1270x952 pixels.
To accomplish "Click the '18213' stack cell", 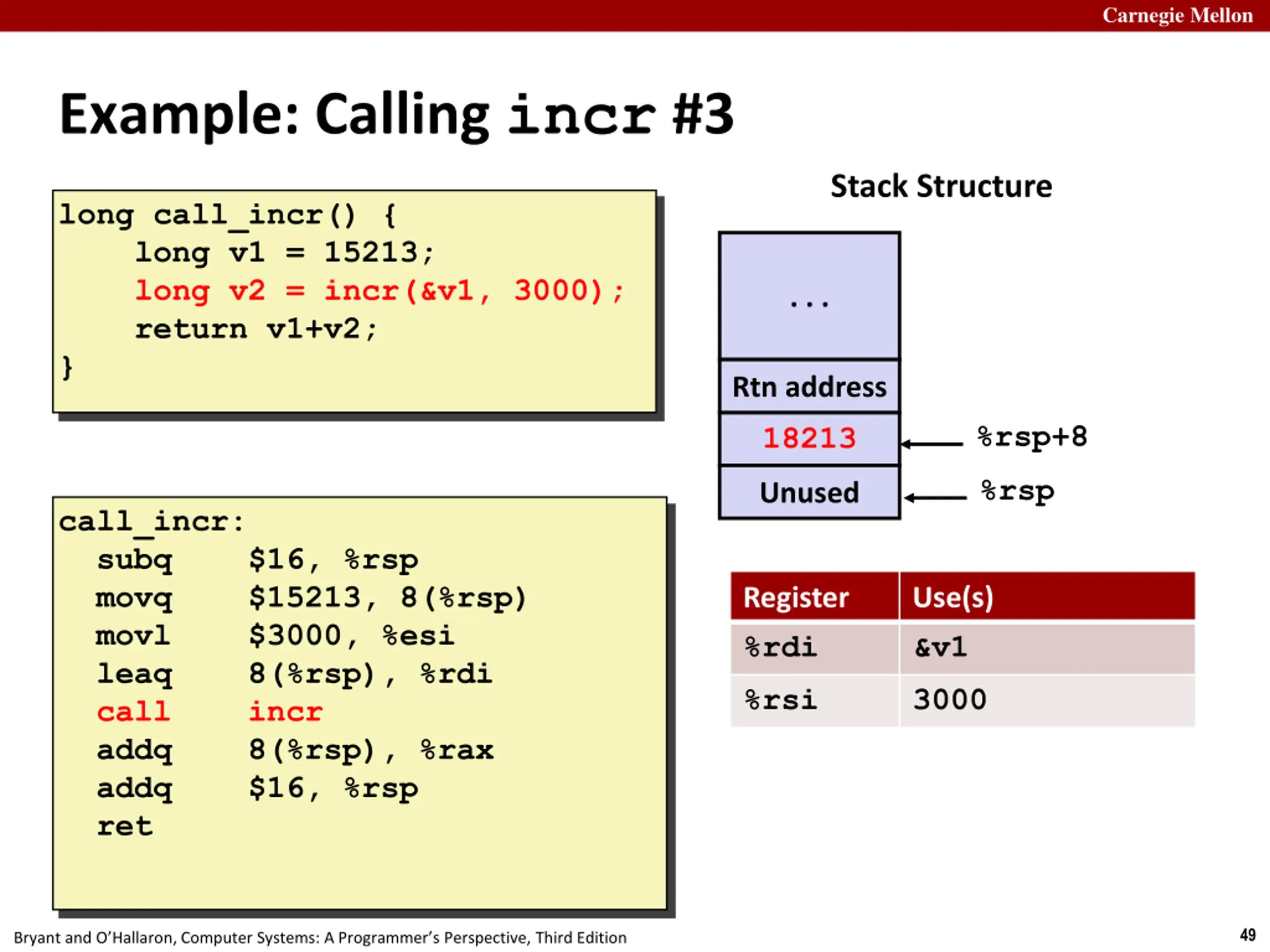I will click(809, 439).
